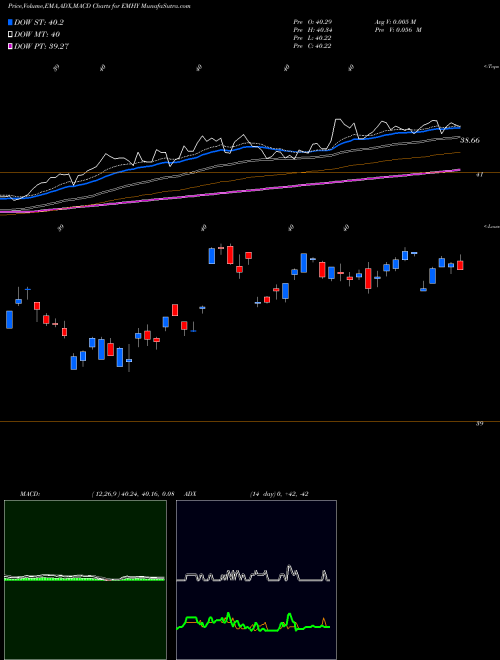
Task: Click the '<Tops' marker label at the right edge
Action: coord(491,67)
